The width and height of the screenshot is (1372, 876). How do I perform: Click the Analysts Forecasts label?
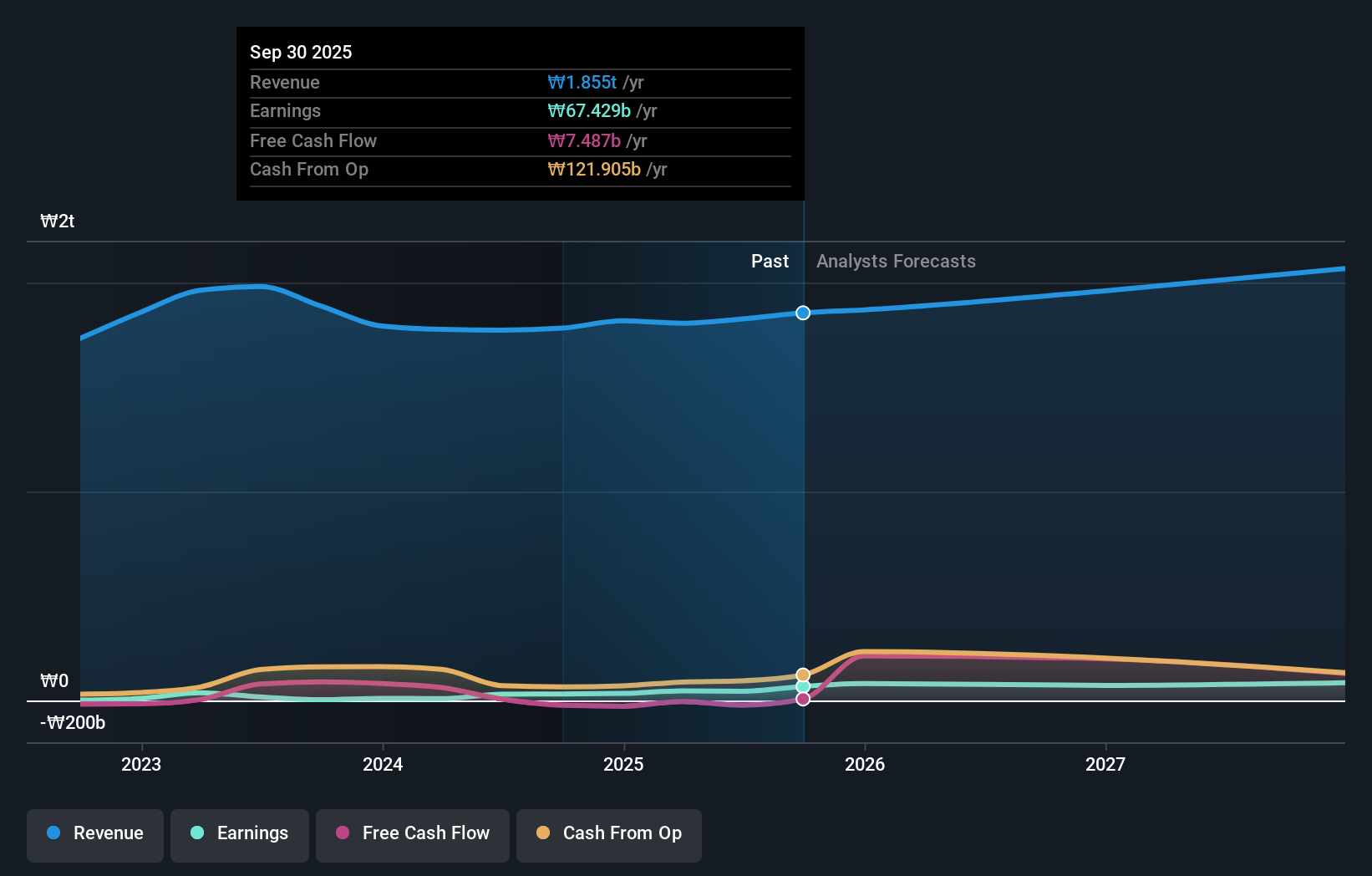tap(895, 261)
